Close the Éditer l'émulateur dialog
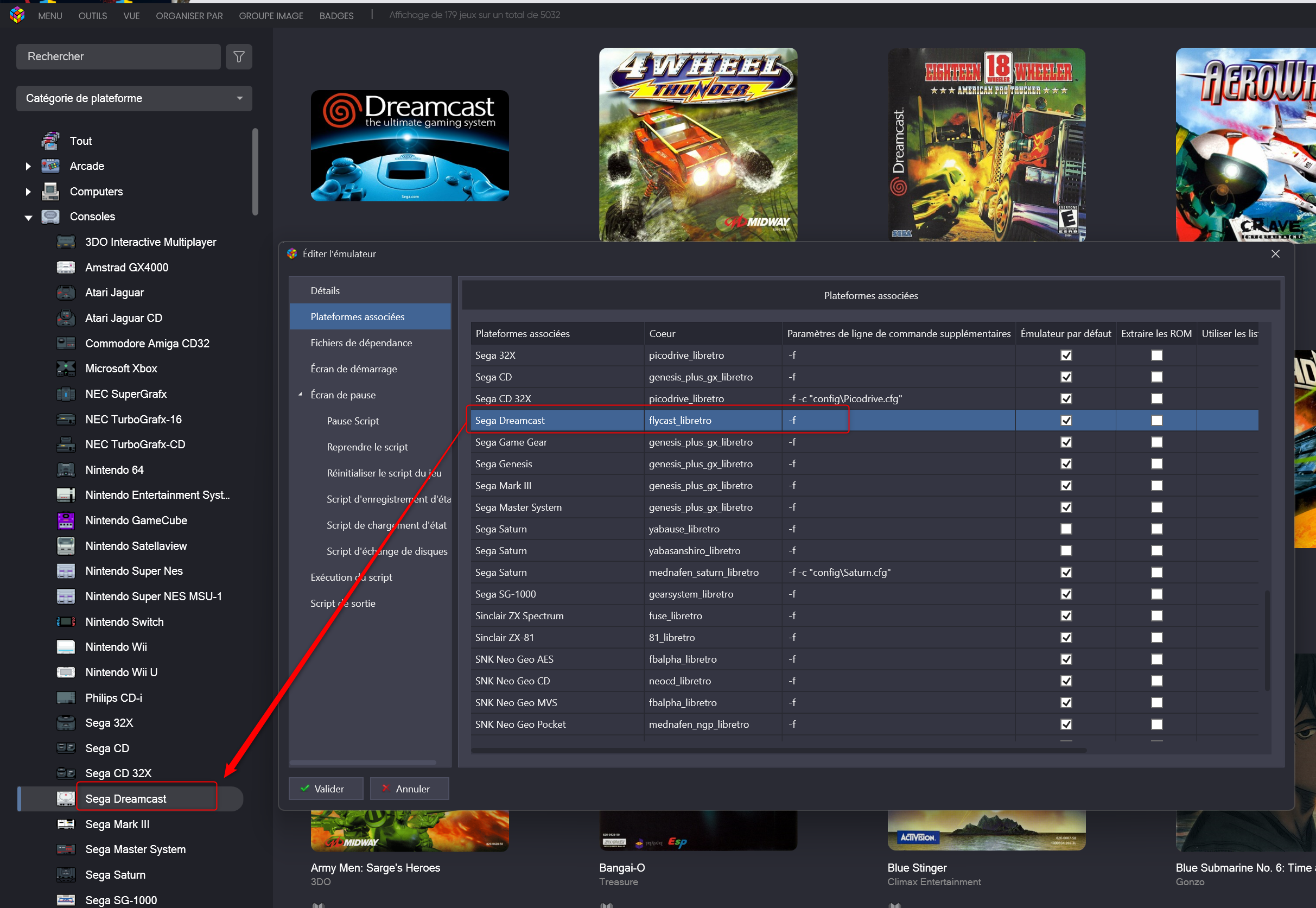This screenshot has width=1316, height=908. (1275, 254)
